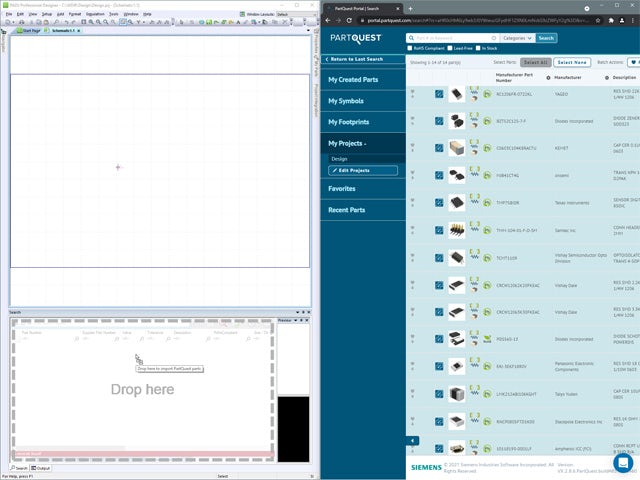Open a new browser tab
This screenshot has width=640, height=480.
pyautogui.click(x=410, y=8)
